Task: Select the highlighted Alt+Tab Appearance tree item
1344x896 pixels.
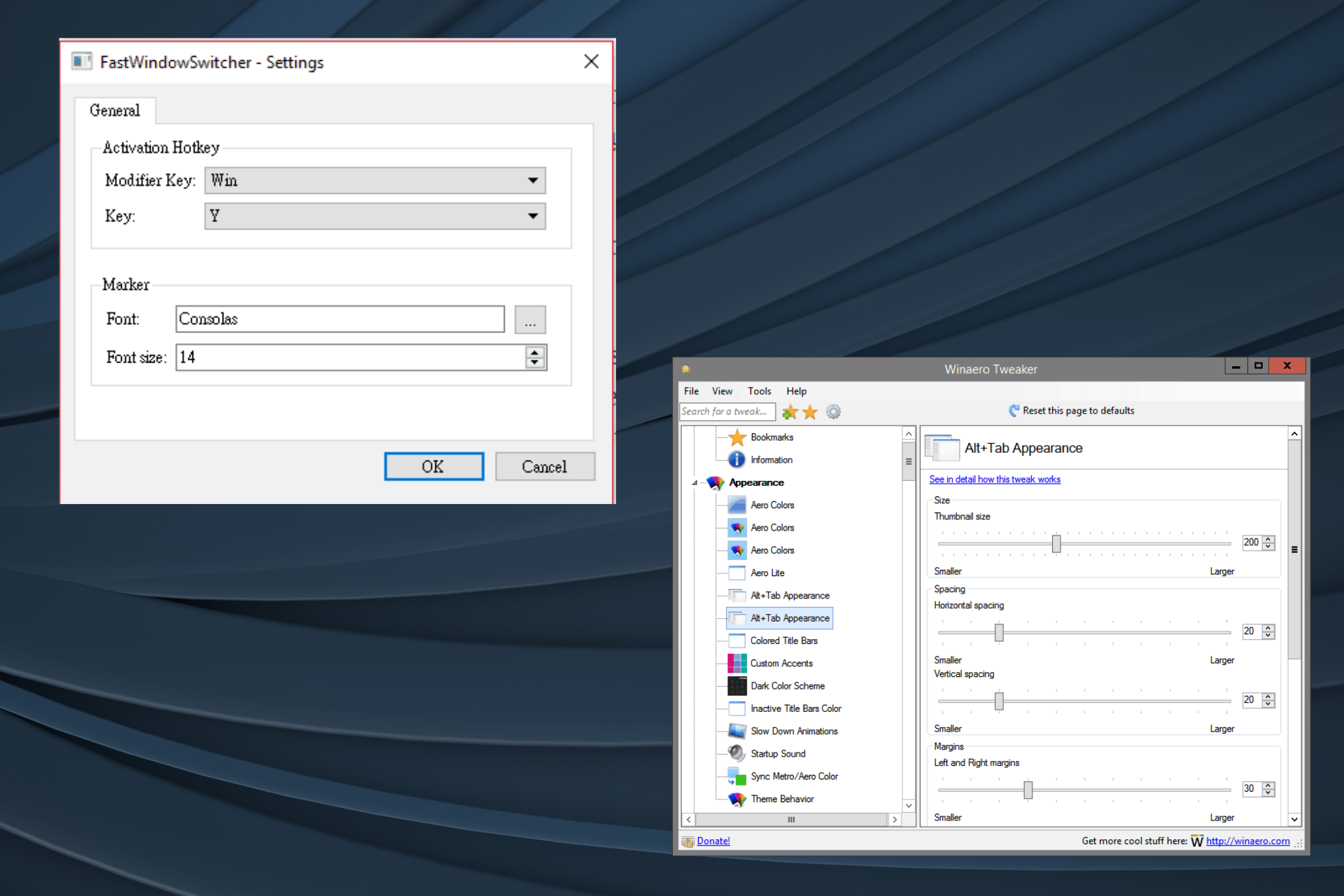Action: 780,618
